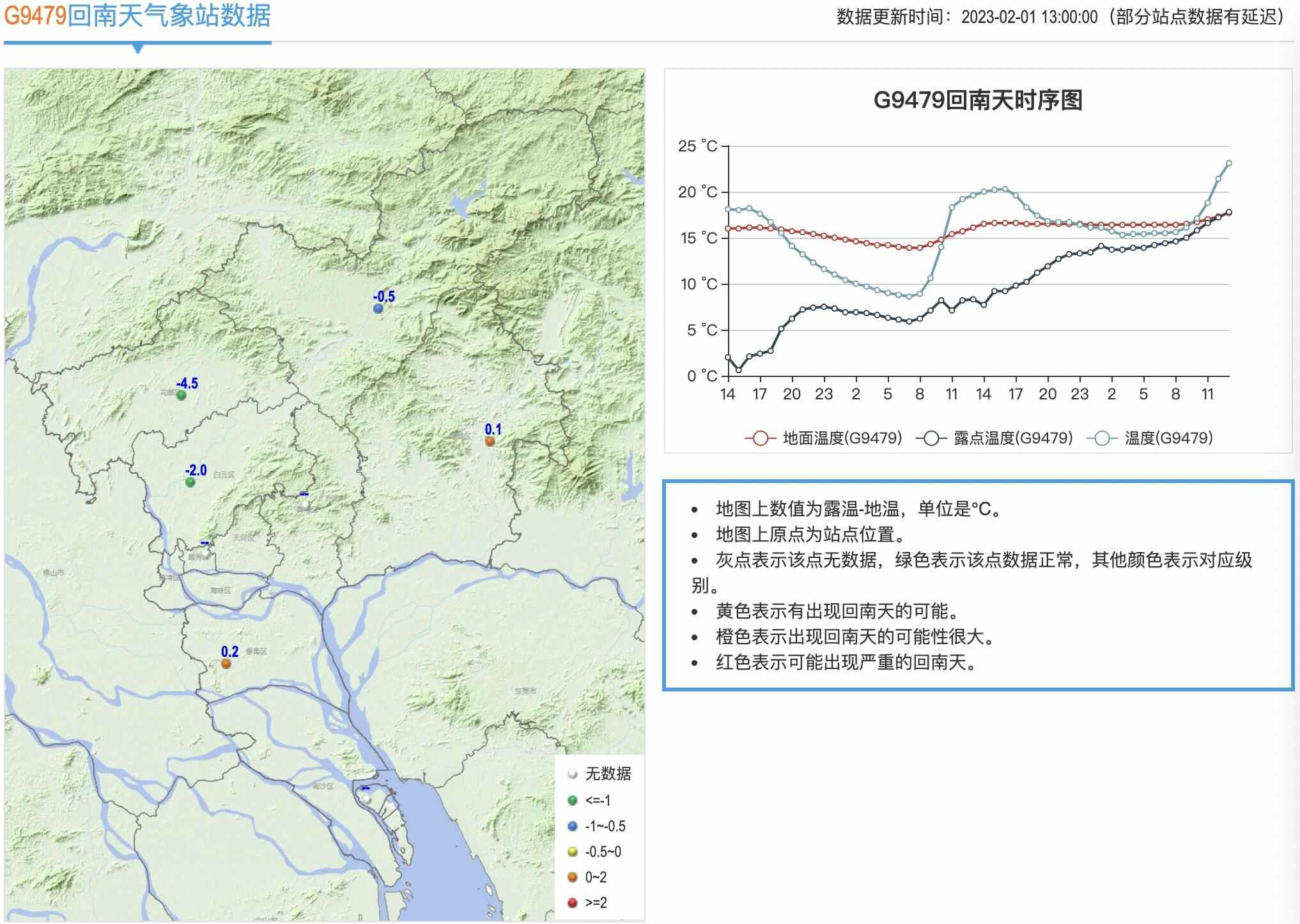This screenshot has height=924, width=1300.
Task: Click the green -4.5 station marker
Action: point(181,396)
